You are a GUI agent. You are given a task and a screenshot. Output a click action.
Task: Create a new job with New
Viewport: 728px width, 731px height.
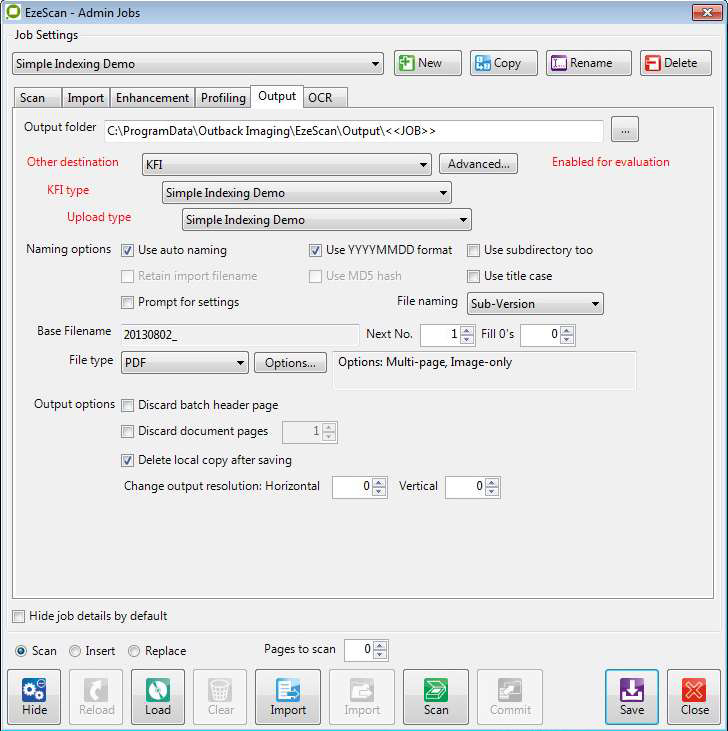[428, 63]
